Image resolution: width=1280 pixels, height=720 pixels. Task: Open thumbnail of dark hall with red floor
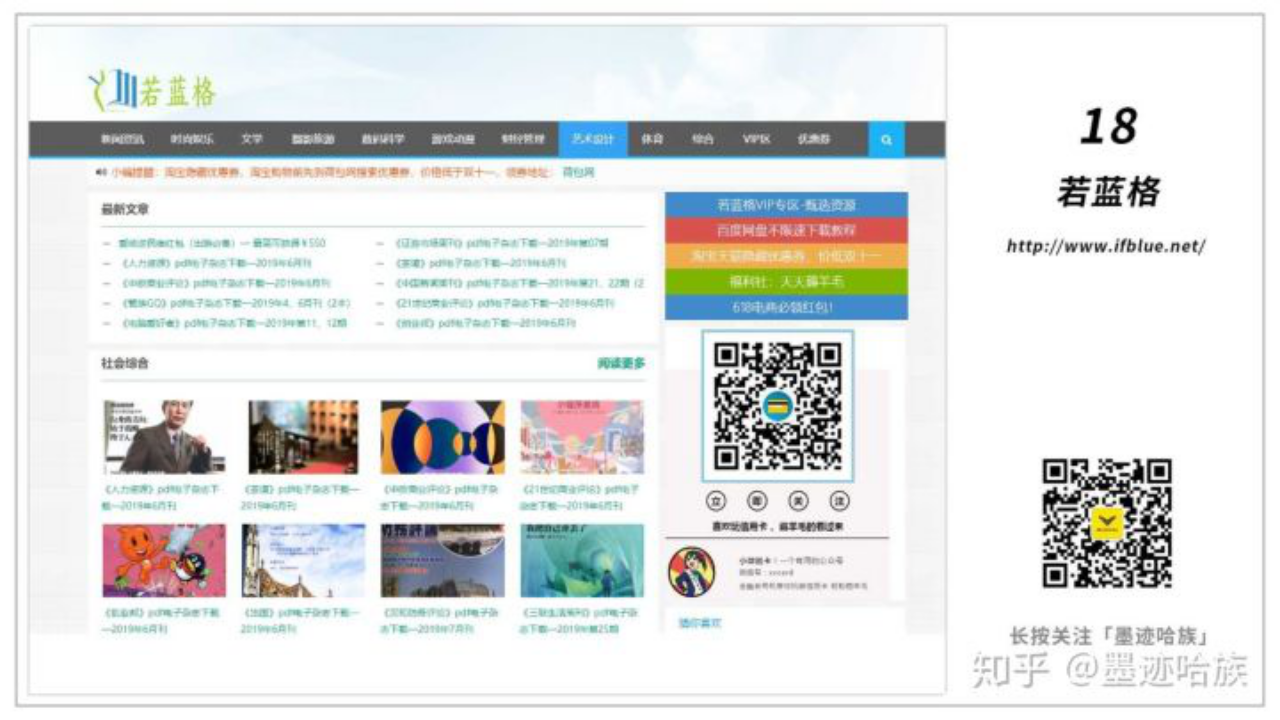303,437
